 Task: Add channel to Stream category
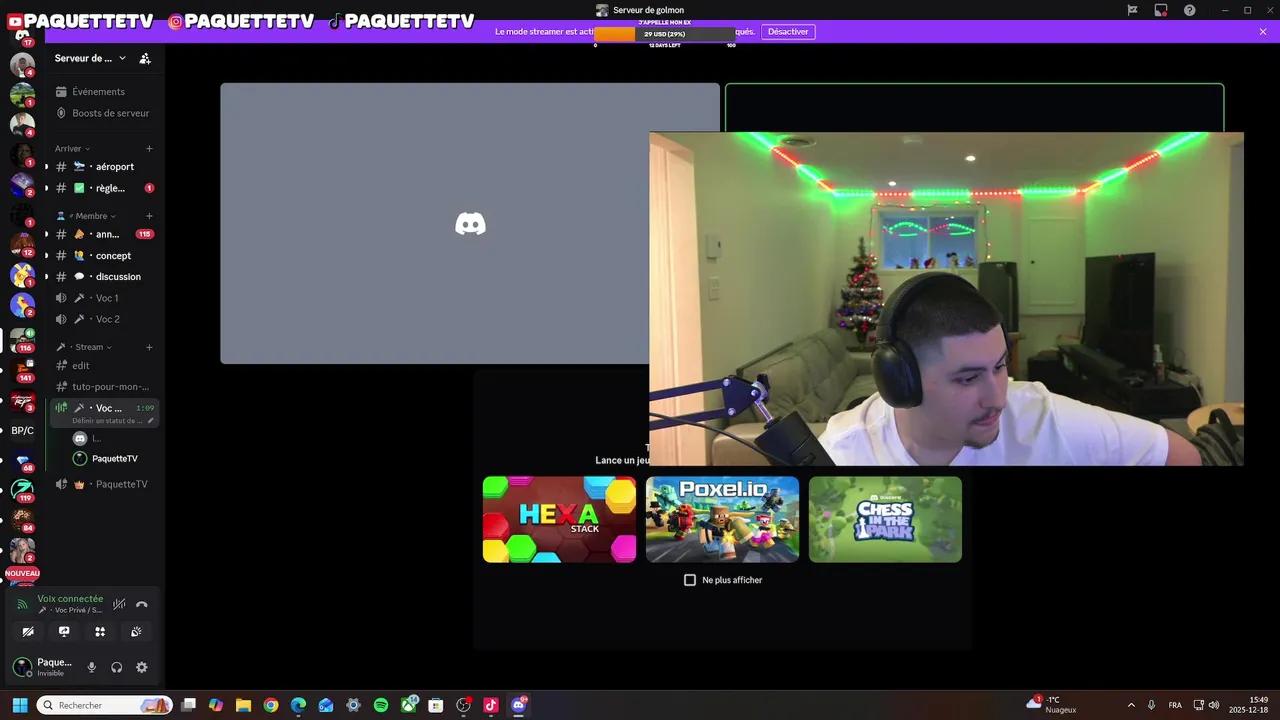150,347
